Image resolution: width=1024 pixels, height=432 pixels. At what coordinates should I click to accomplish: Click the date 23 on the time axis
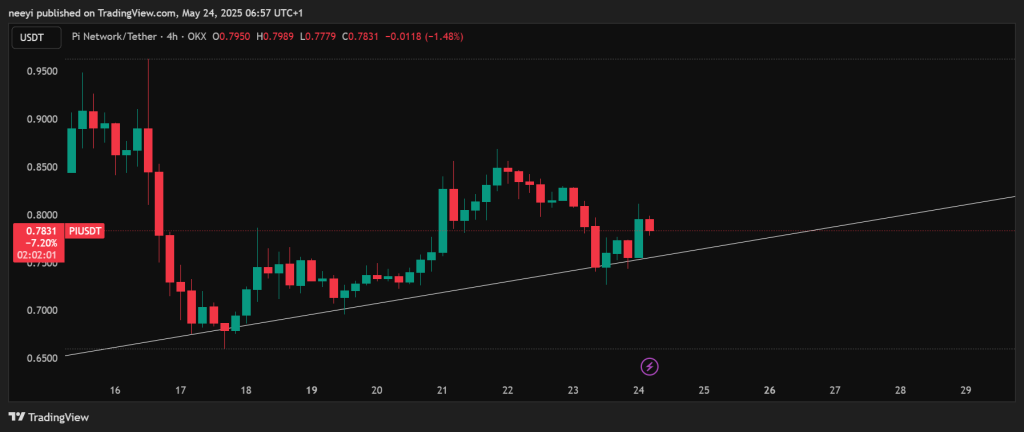tap(573, 391)
